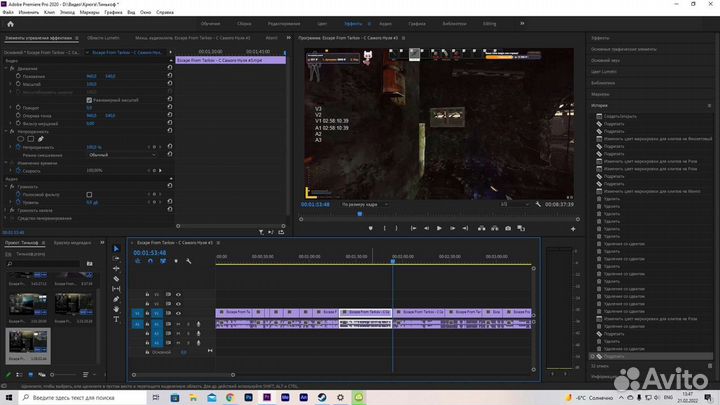This screenshot has height=405, width=720.
Task: Switch to Цвет workspace tab
Action: tap(322, 23)
